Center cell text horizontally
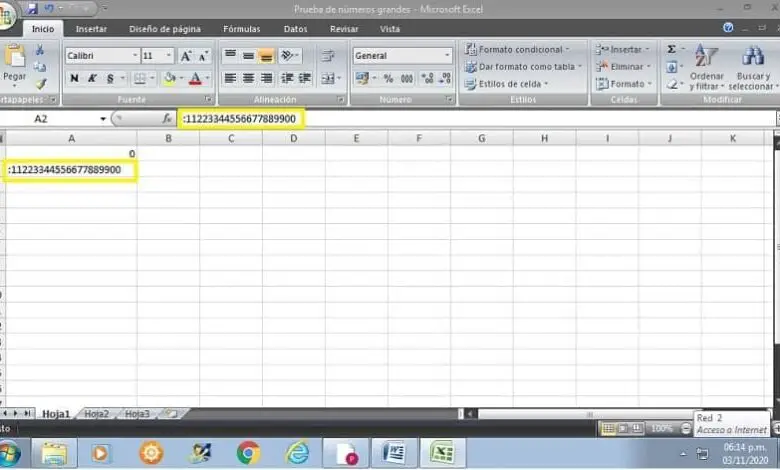 coord(248,78)
